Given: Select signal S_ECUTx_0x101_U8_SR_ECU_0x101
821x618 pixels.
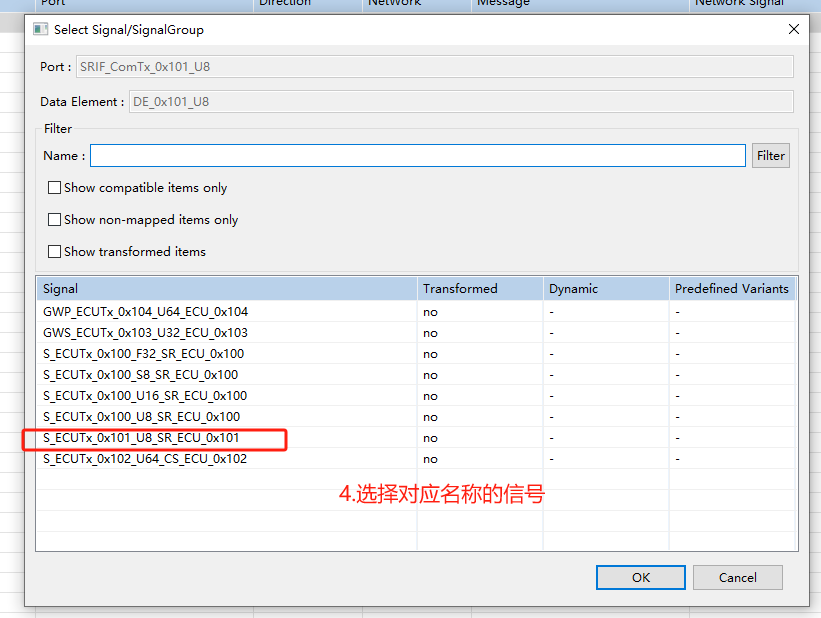Looking at the screenshot, I should [141, 438].
